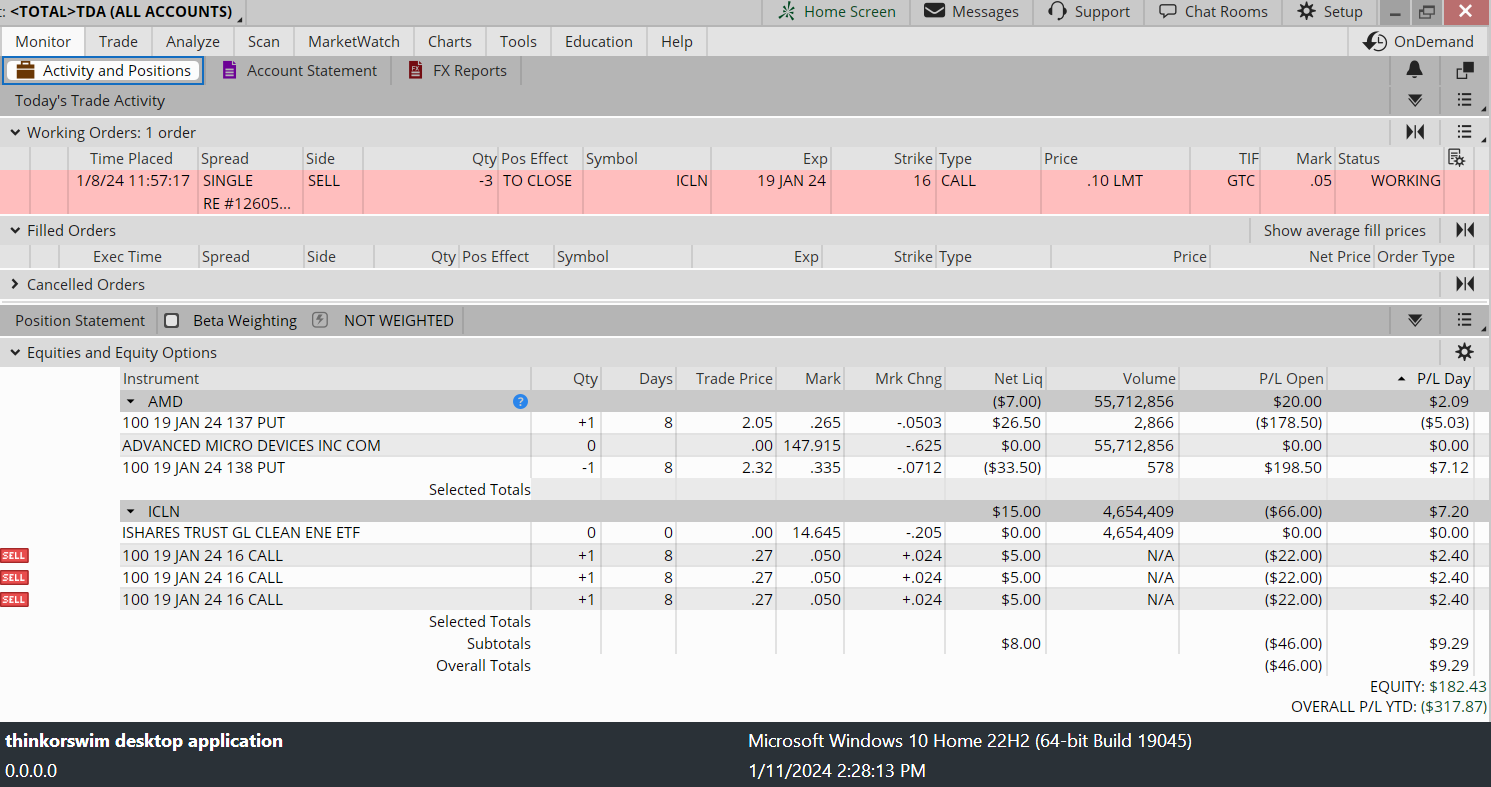Click Show average fill prices

(x=1344, y=230)
